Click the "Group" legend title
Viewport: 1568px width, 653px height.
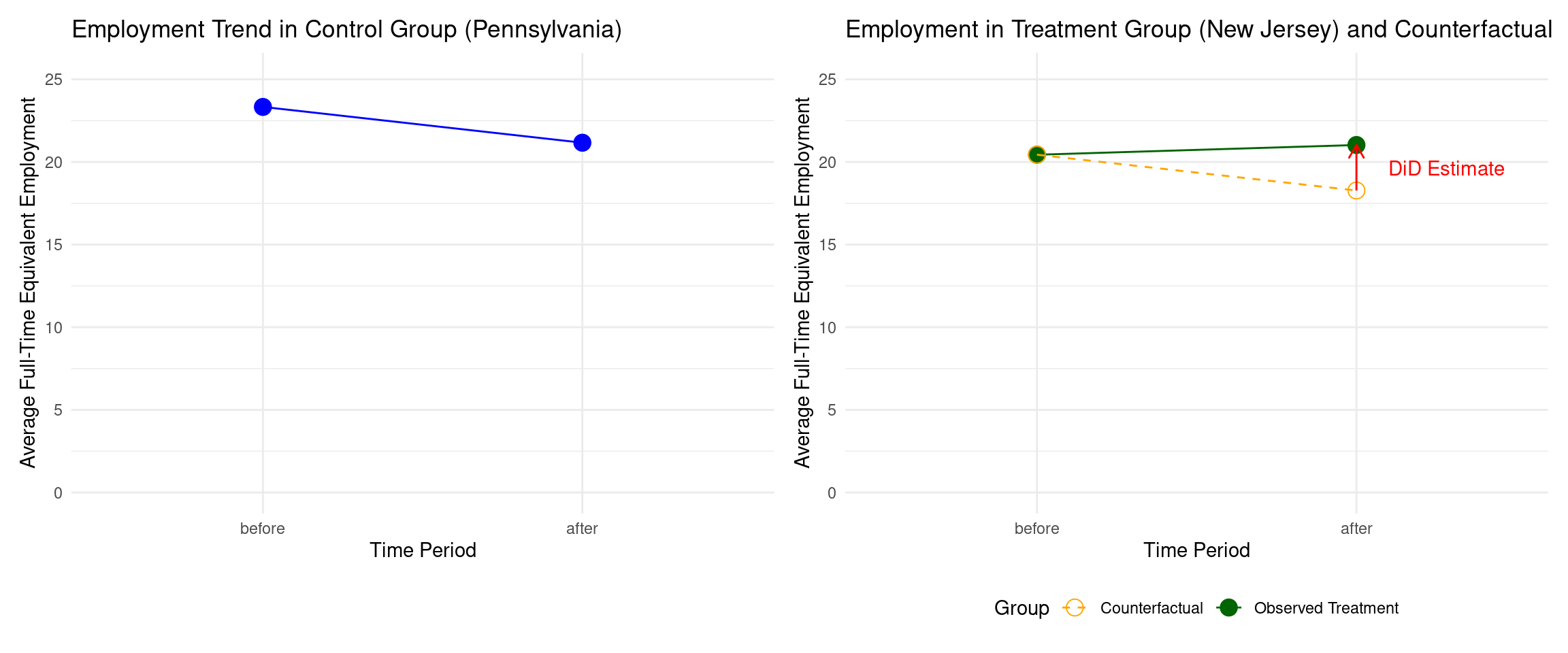(x=1022, y=608)
